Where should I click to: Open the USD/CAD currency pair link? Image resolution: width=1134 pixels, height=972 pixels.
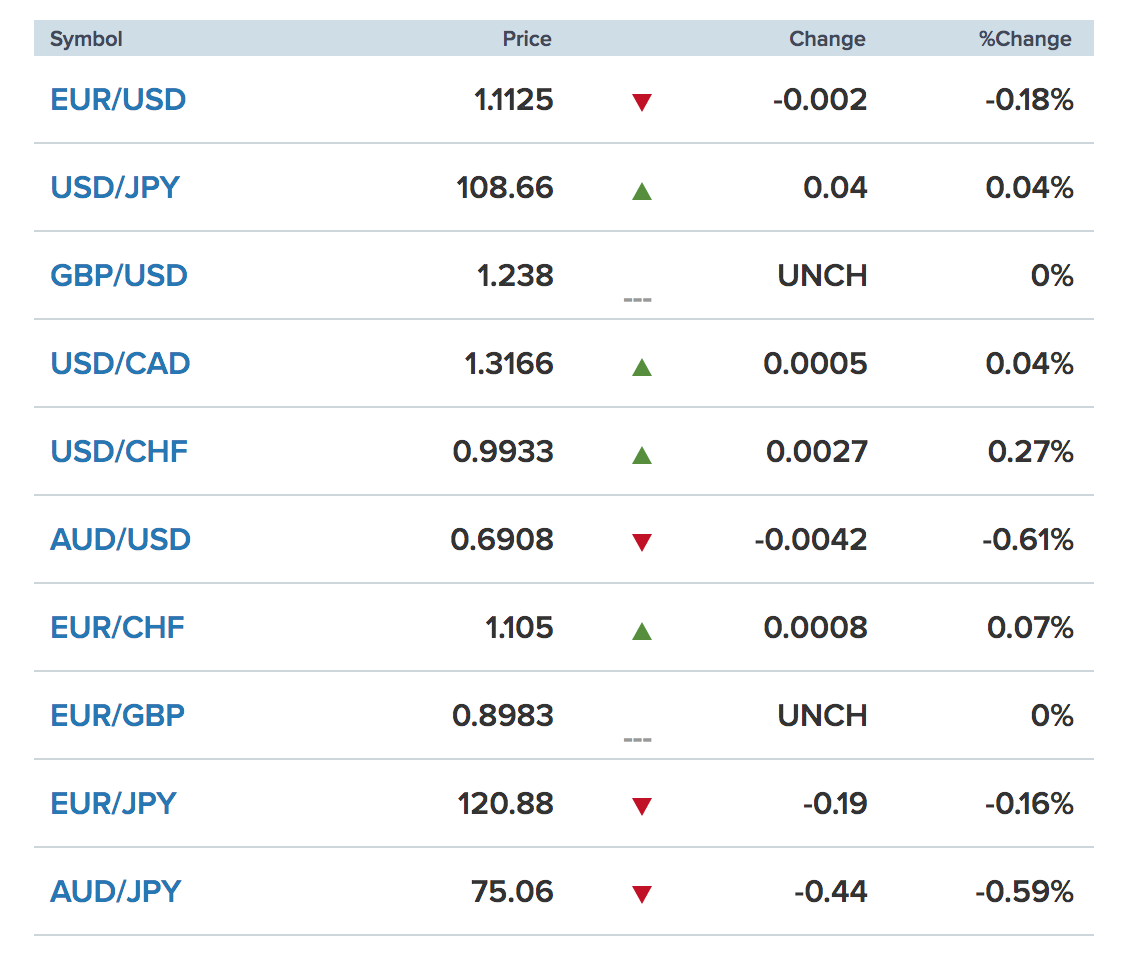[120, 364]
